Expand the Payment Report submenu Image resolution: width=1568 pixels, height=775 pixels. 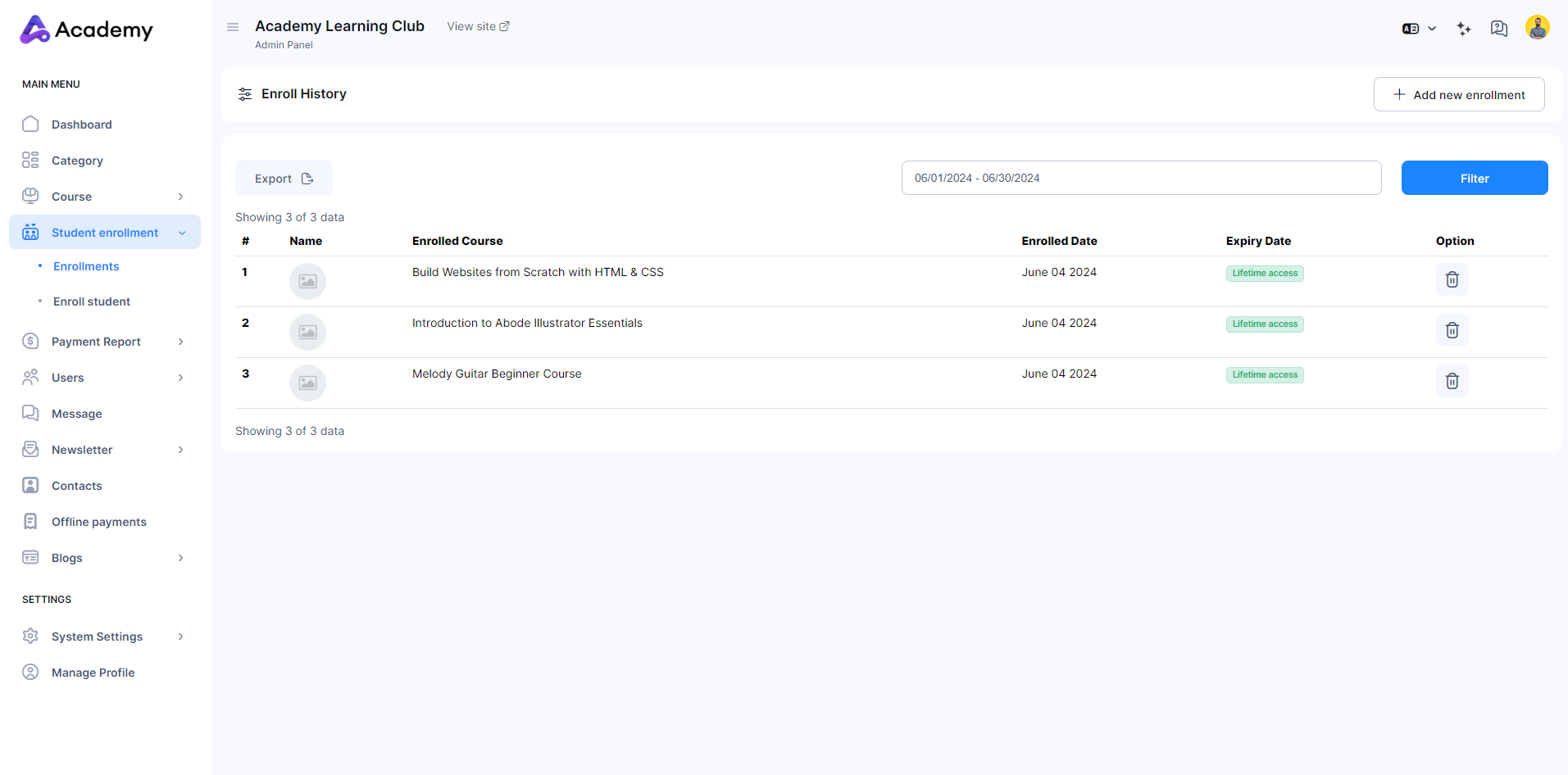pyautogui.click(x=180, y=342)
